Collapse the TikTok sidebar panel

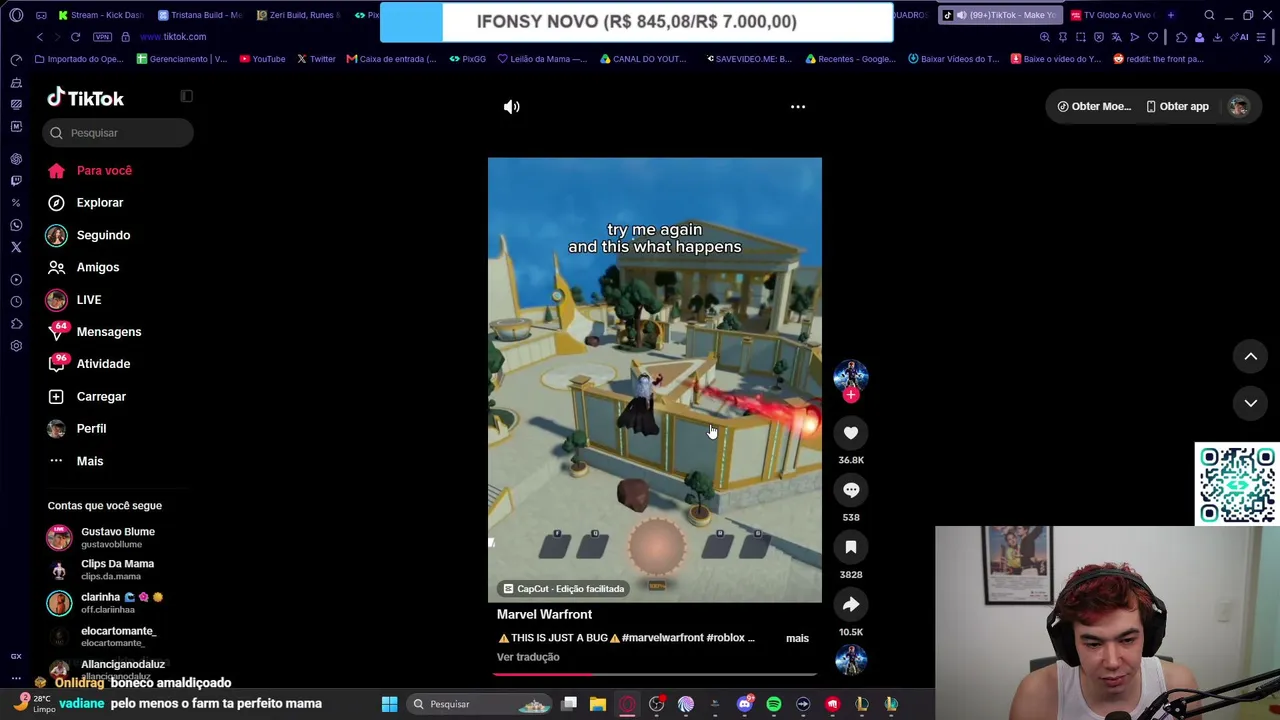186,96
